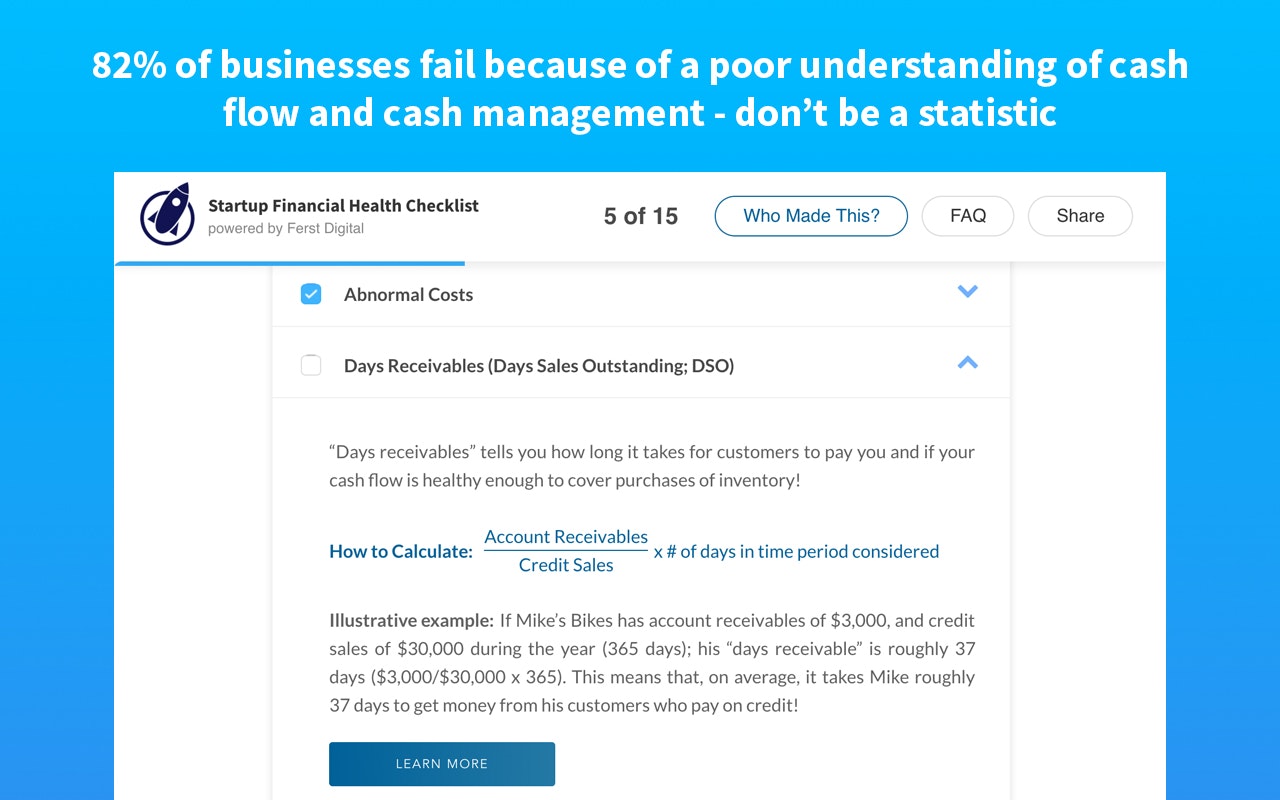Click the "Who Made This?" button
This screenshot has width=1280, height=800.
[811, 215]
